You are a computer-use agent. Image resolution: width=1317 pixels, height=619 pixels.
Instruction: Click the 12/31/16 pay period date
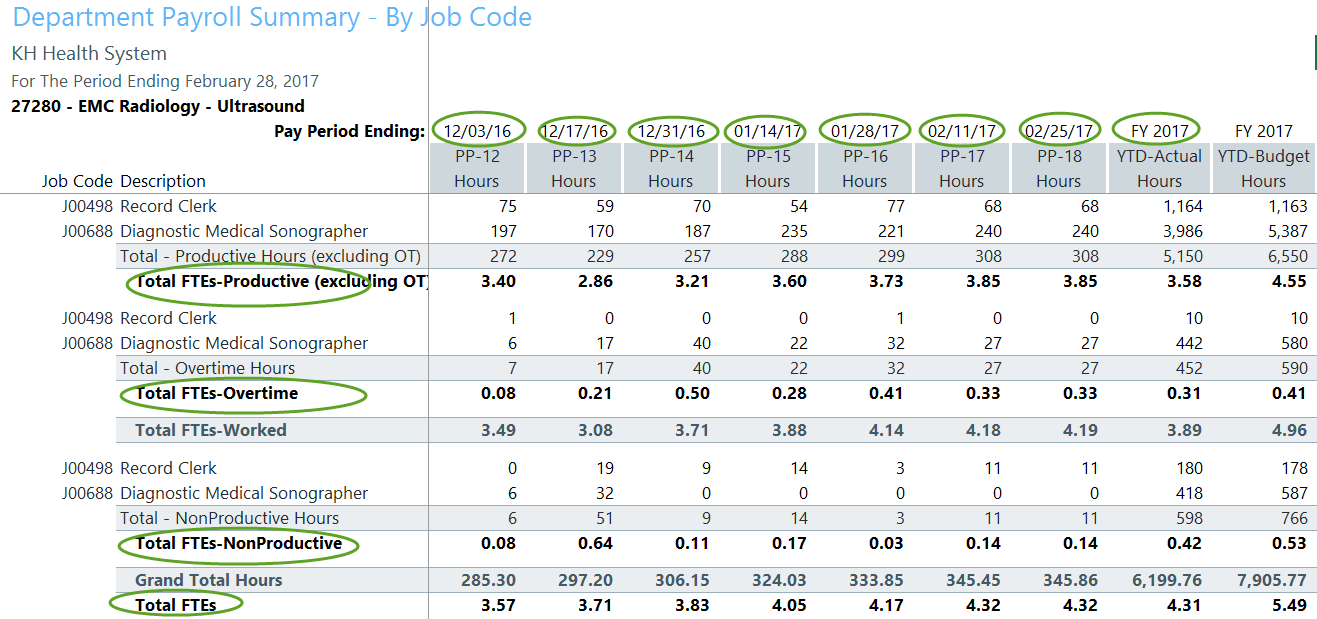point(673,131)
